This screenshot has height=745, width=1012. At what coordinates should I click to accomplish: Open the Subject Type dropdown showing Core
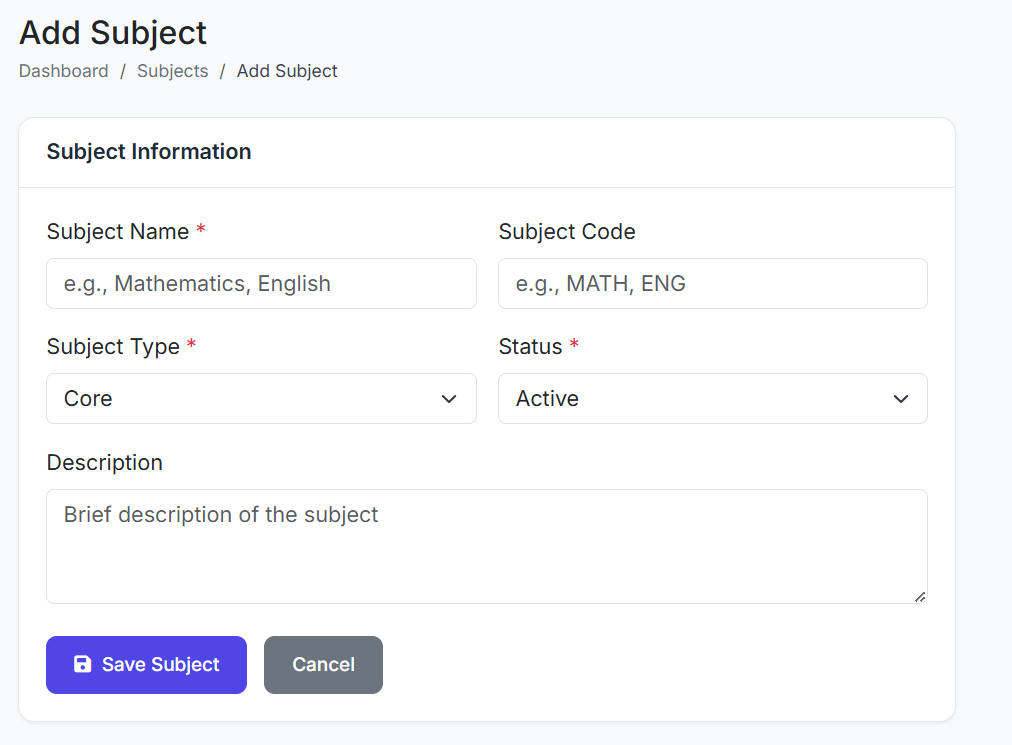(260, 399)
